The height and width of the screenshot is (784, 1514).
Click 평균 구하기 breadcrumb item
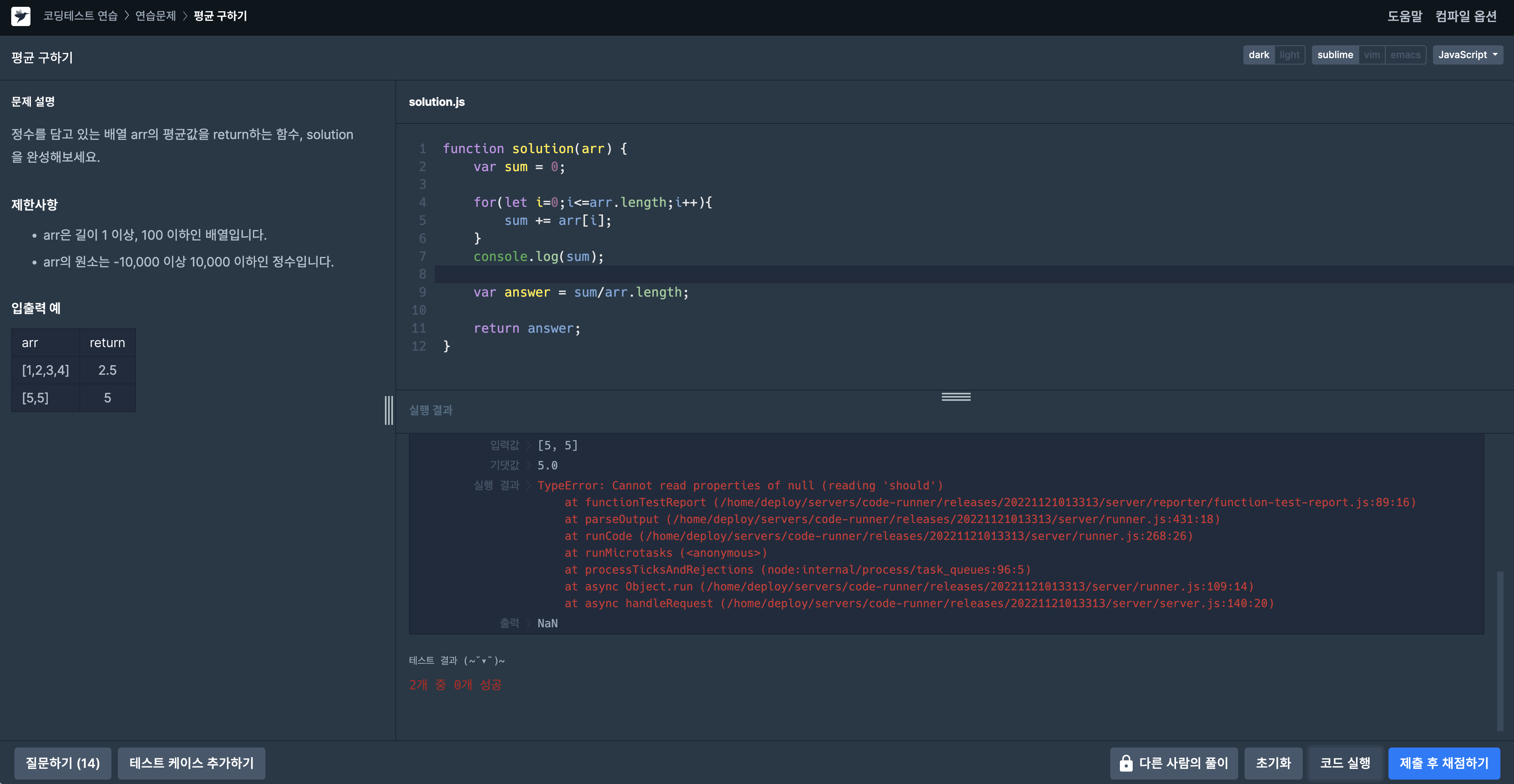coord(221,16)
